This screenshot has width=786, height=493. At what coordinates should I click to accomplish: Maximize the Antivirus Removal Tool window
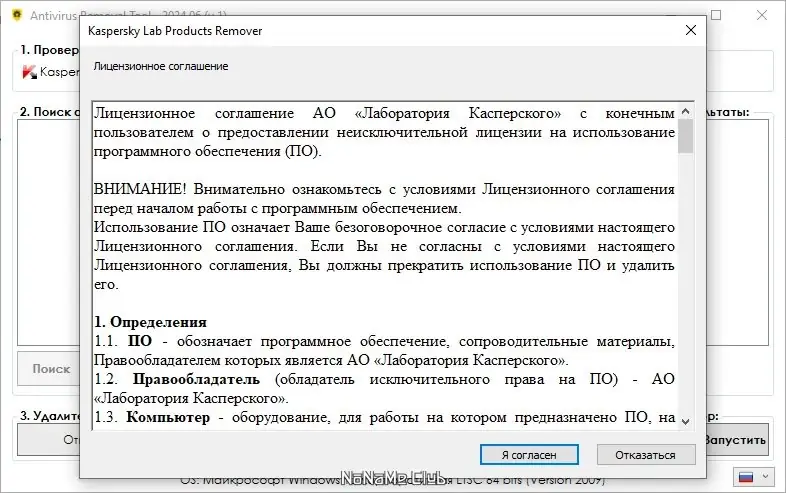pos(716,15)
